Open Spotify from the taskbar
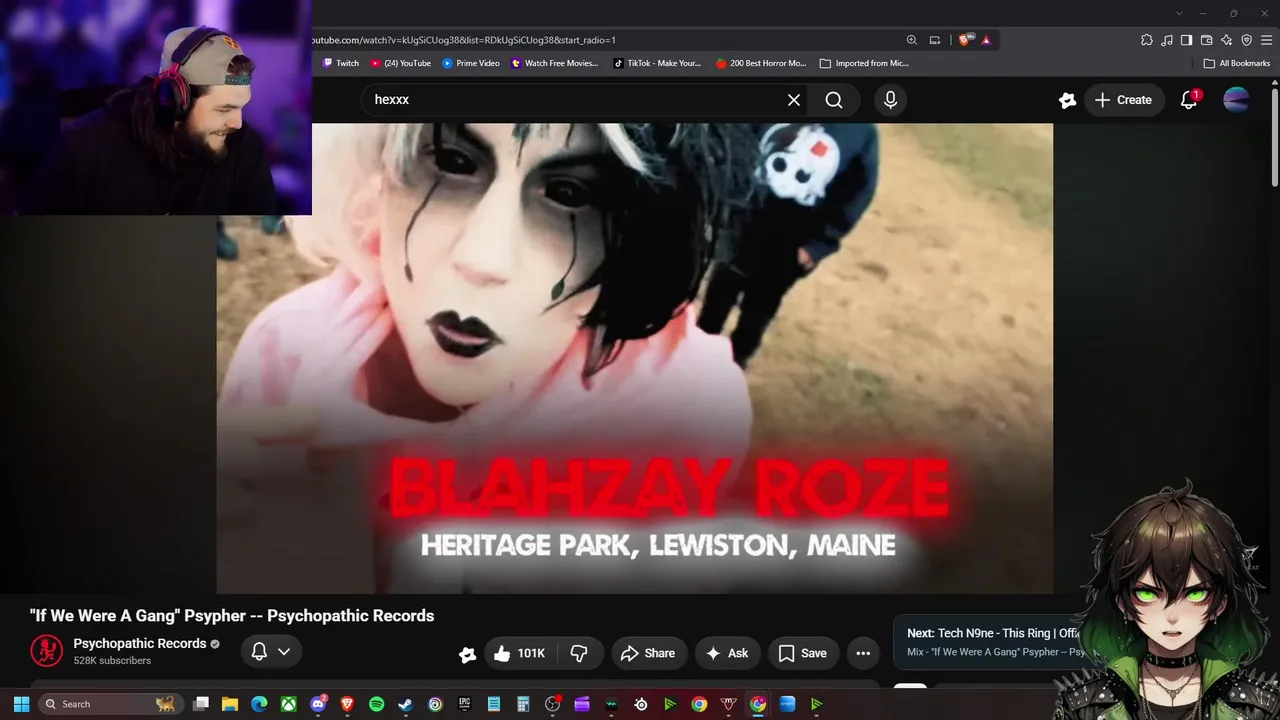 [376, 704]
